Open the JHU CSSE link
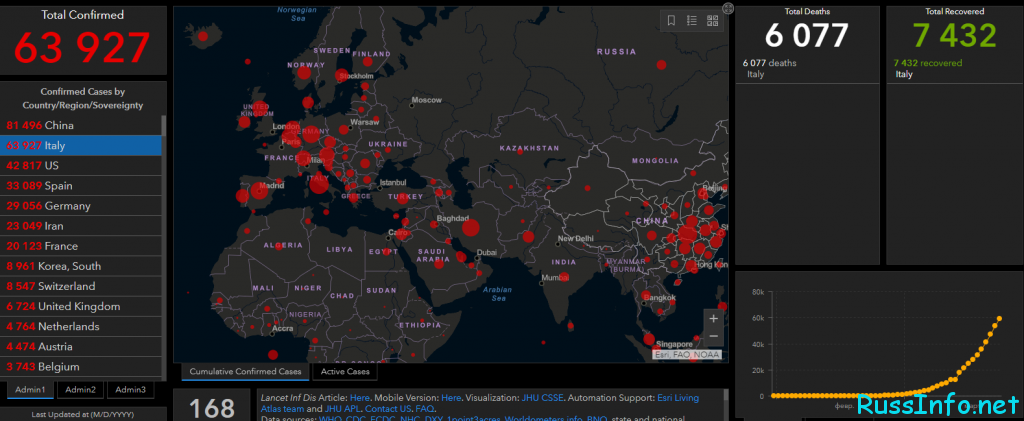The image size is (1024, 421). [x=541, y=398]
